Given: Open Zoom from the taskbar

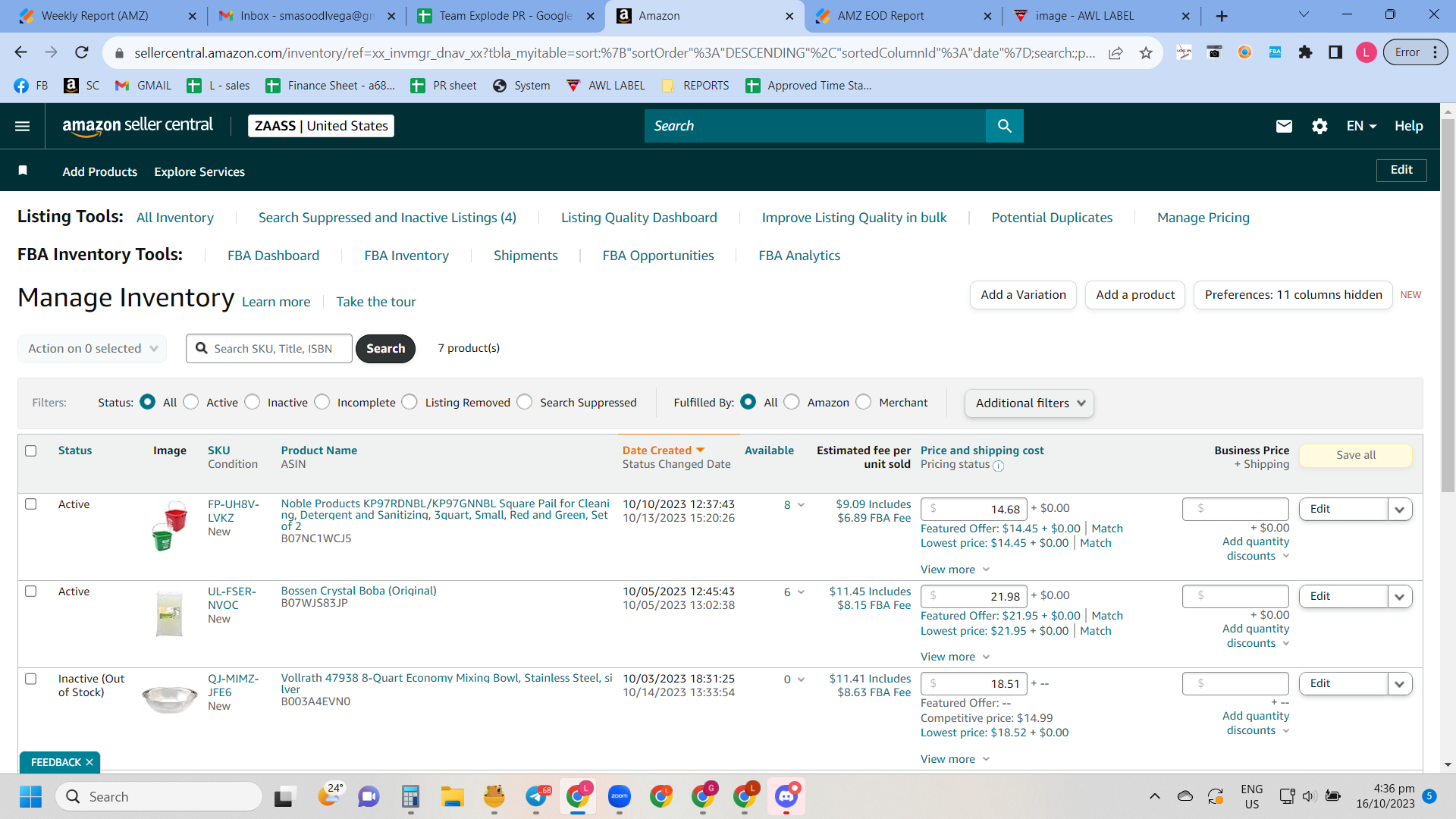Looking at the screenshot, I should (620, 796).
